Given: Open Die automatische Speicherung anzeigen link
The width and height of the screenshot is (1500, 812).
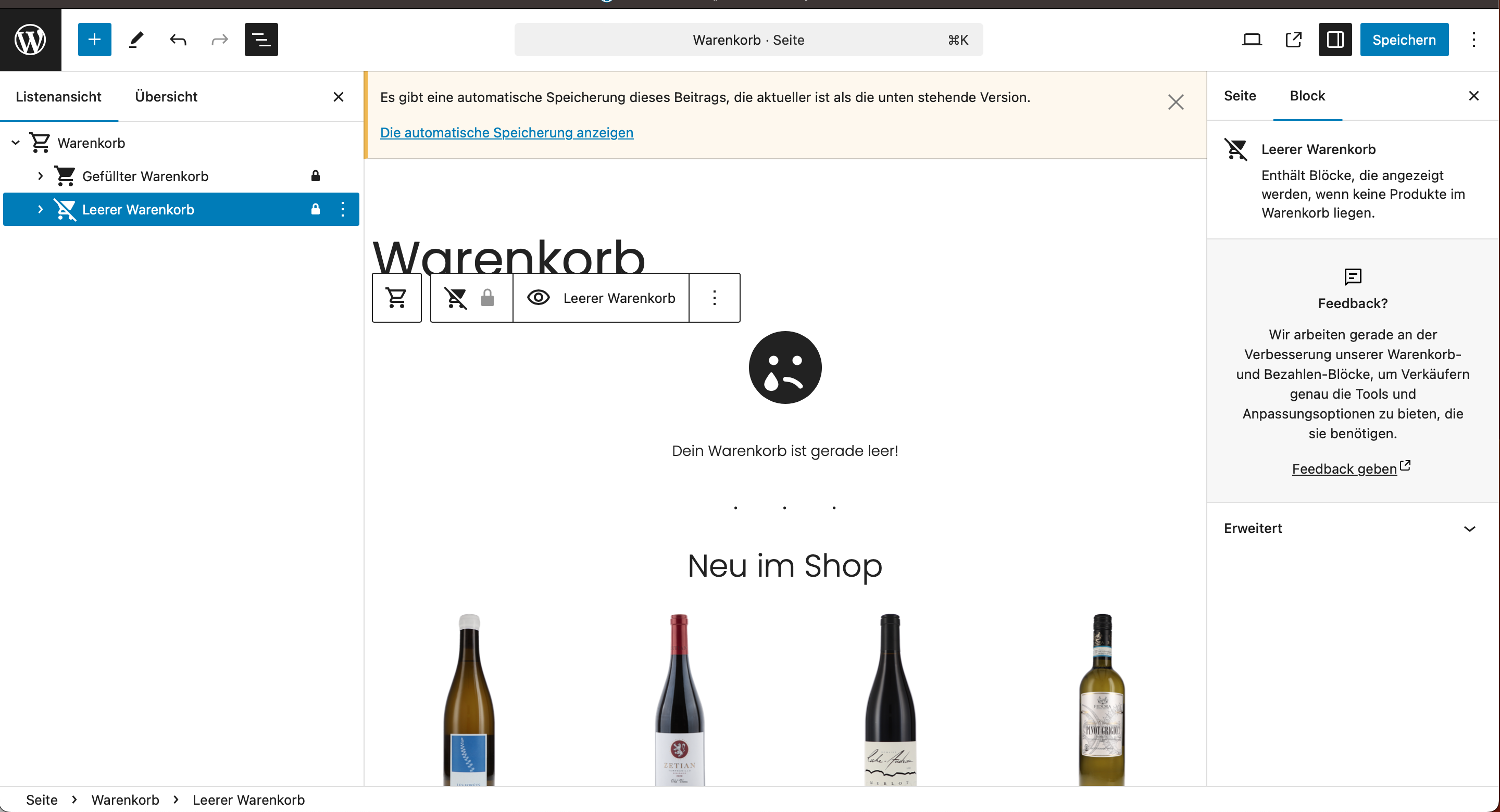Looking at the screenshot, I should 507,133.
